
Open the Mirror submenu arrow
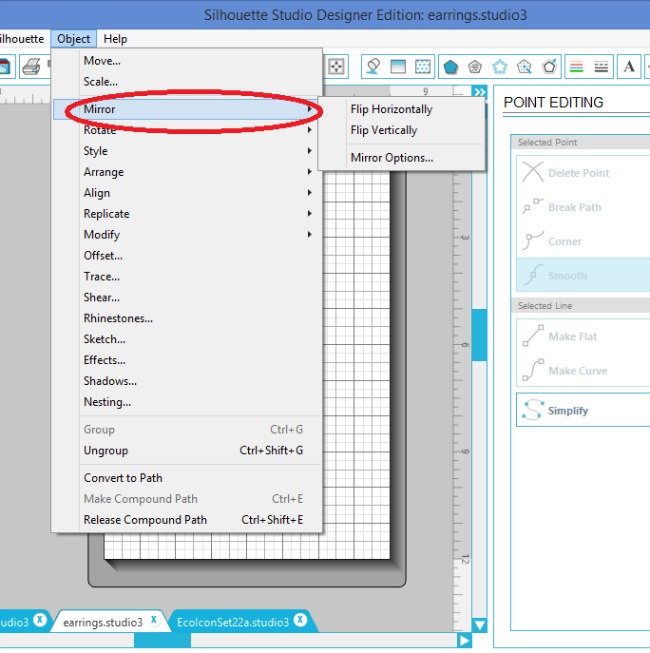coord(309,109)
